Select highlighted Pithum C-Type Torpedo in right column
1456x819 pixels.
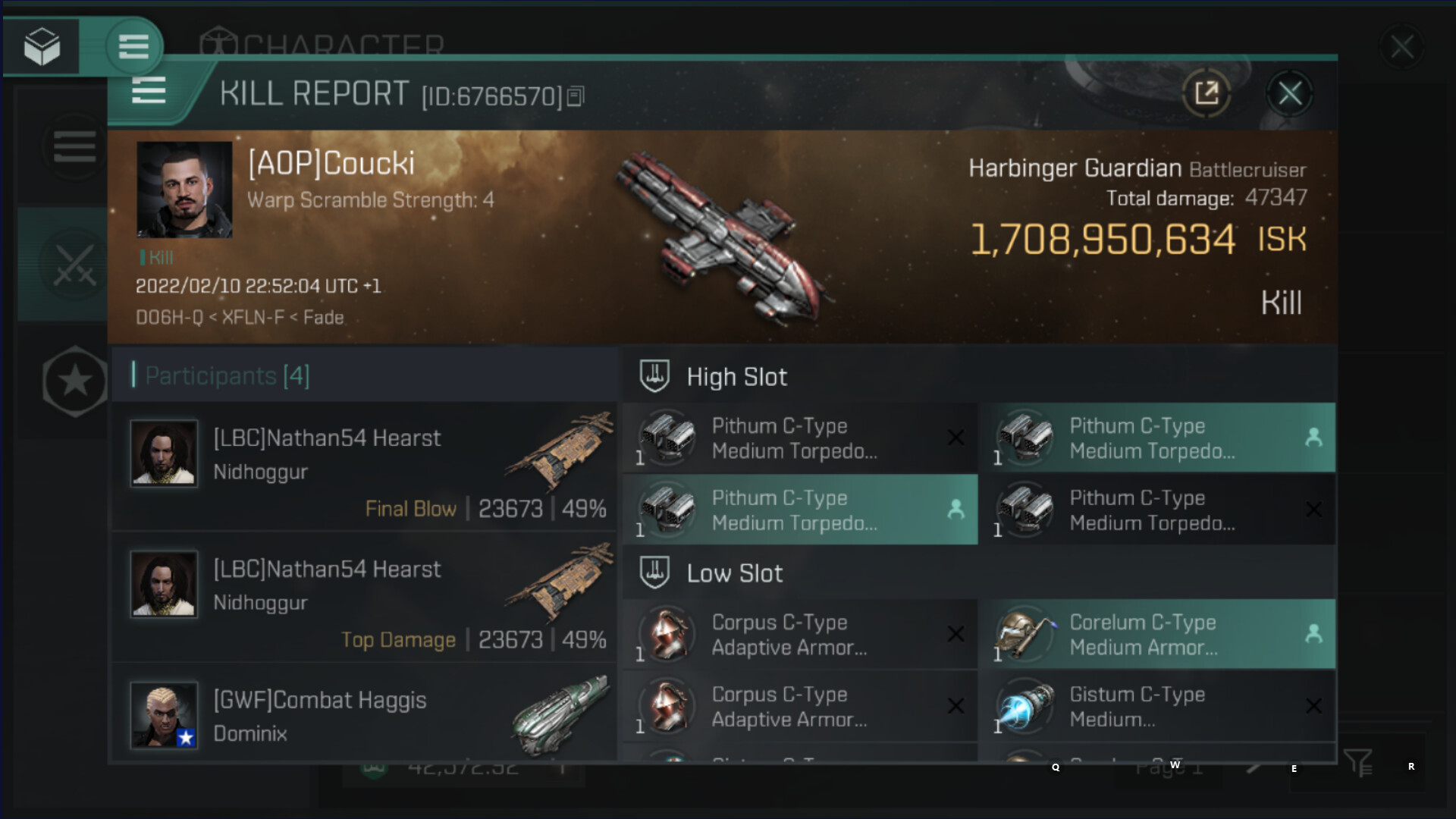point(1157,438)
